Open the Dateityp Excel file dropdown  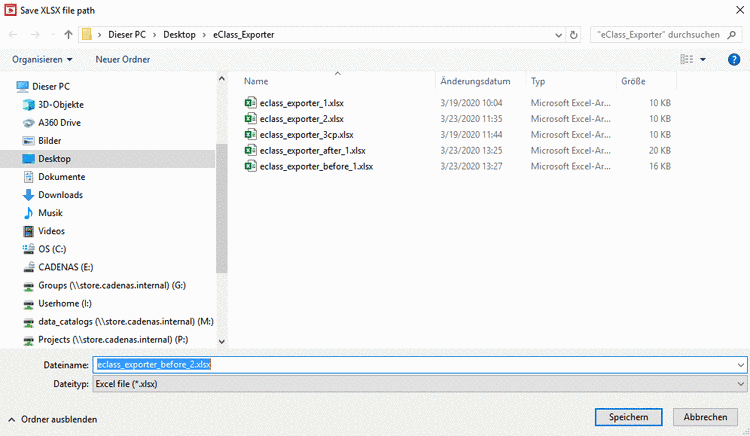click(x=419, y=384)
